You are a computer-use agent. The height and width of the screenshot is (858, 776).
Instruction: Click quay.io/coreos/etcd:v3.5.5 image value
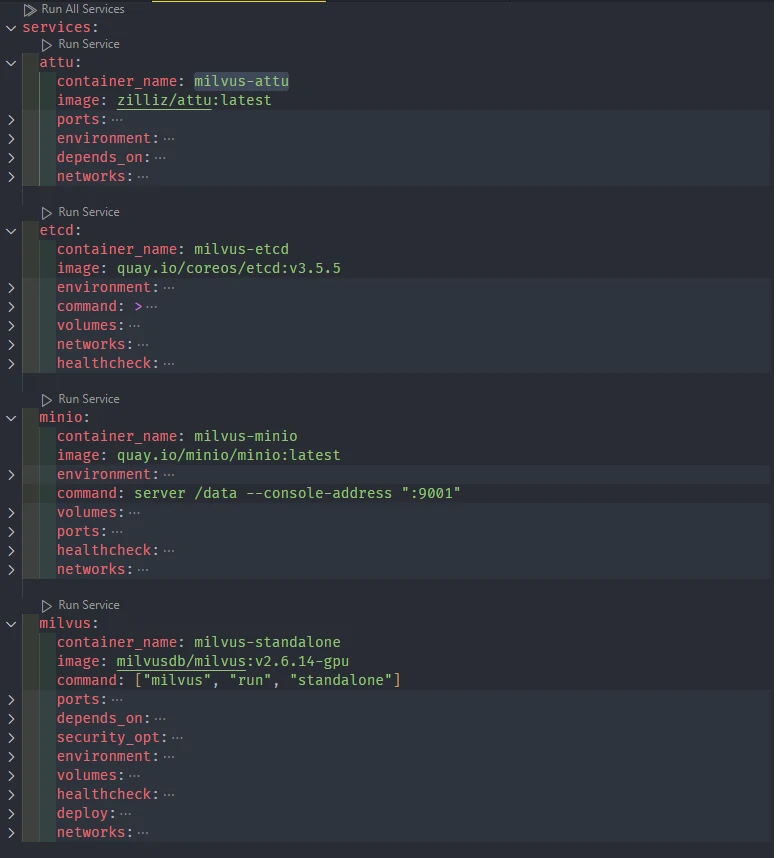click(x=229, y=268)
